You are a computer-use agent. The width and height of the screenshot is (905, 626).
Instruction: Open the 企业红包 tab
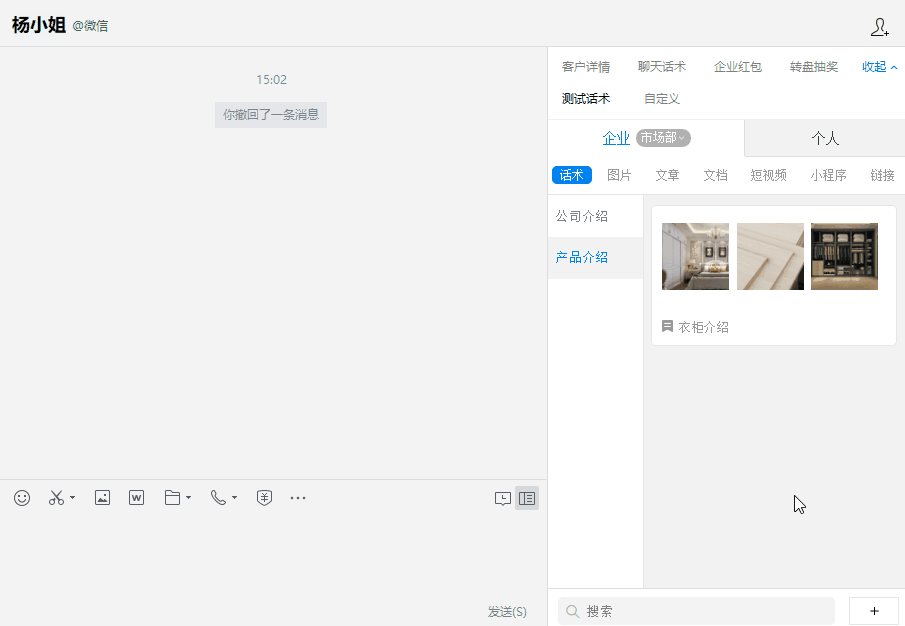point(738,67)
